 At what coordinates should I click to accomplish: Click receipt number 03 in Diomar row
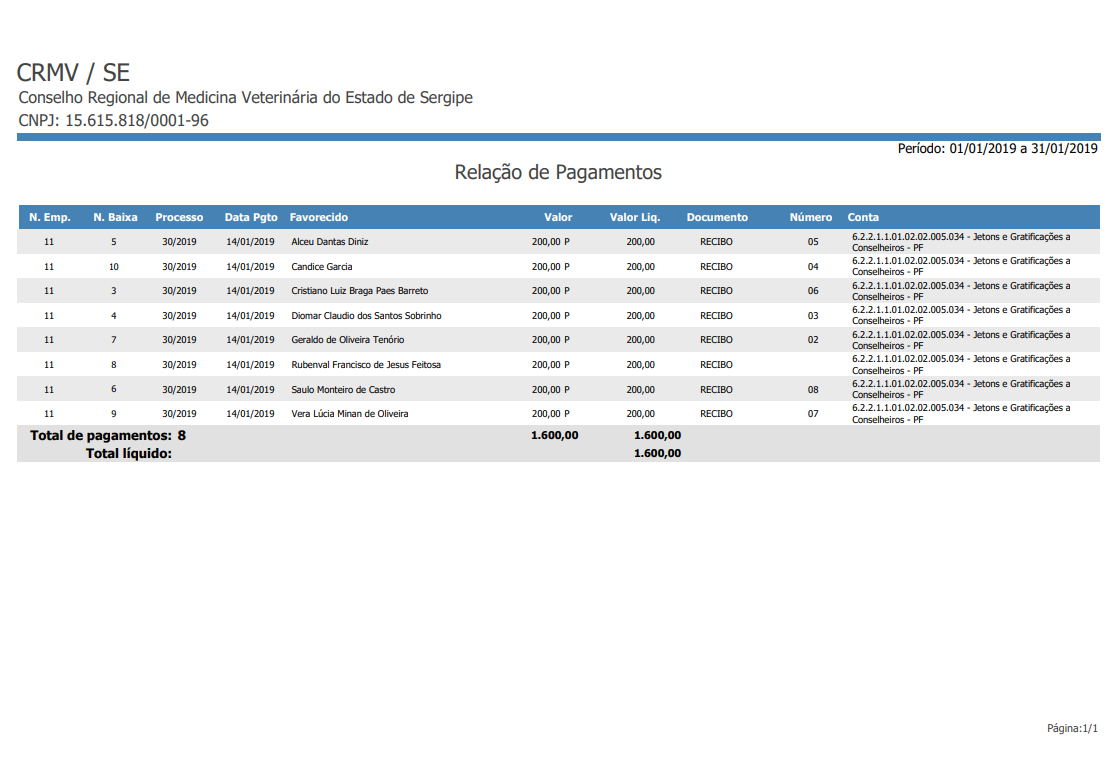[x=813, y=316]
